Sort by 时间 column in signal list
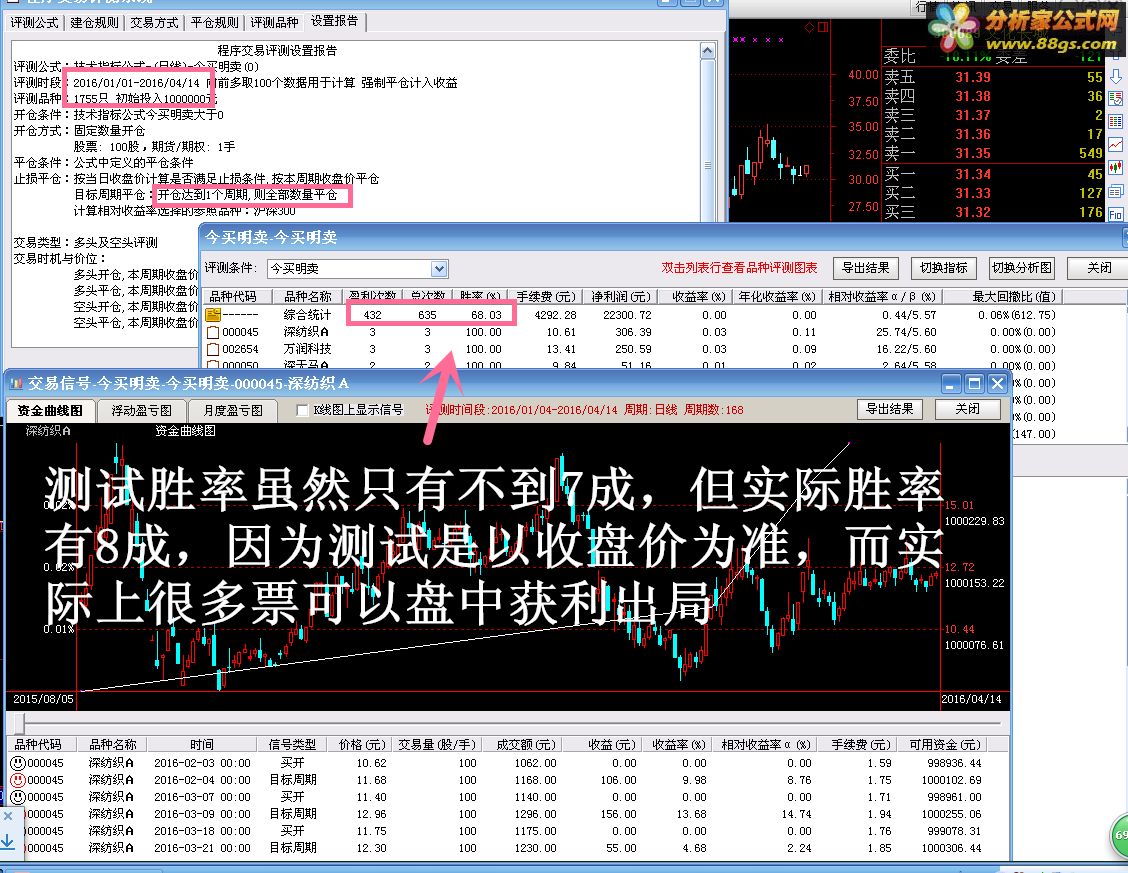The width and height of the screenshot is (1128, 873). point(201,744)
